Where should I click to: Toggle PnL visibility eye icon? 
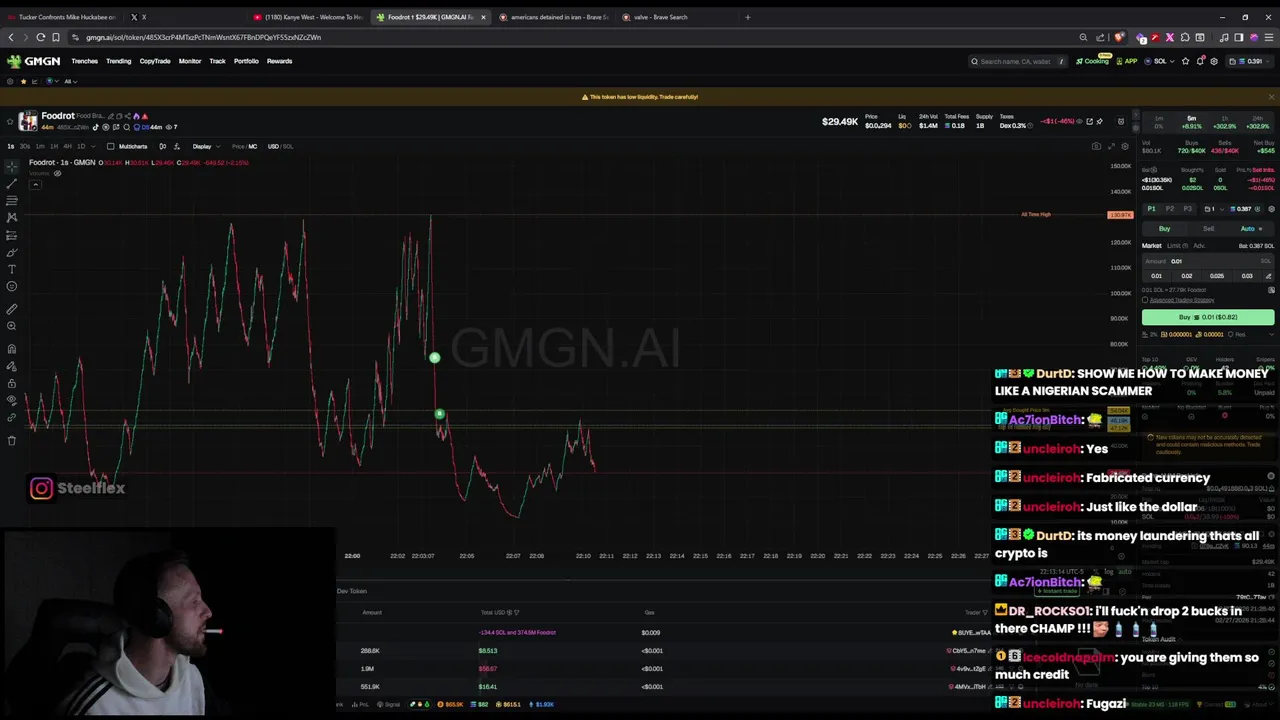click(x=1079, y=121)
